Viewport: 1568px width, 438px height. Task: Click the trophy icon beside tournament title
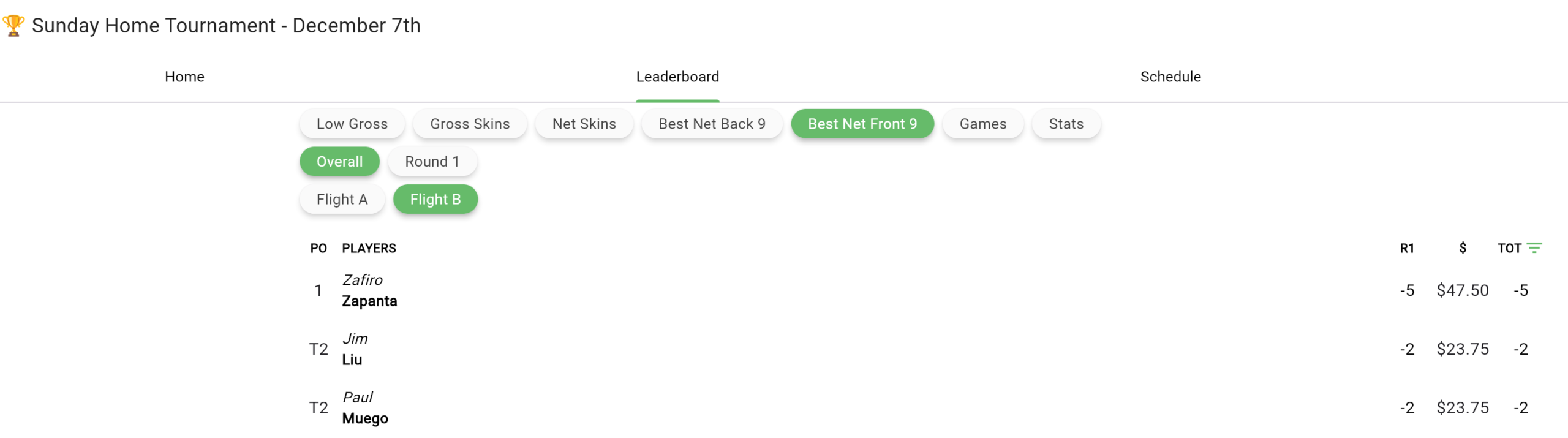click(13, 26)
